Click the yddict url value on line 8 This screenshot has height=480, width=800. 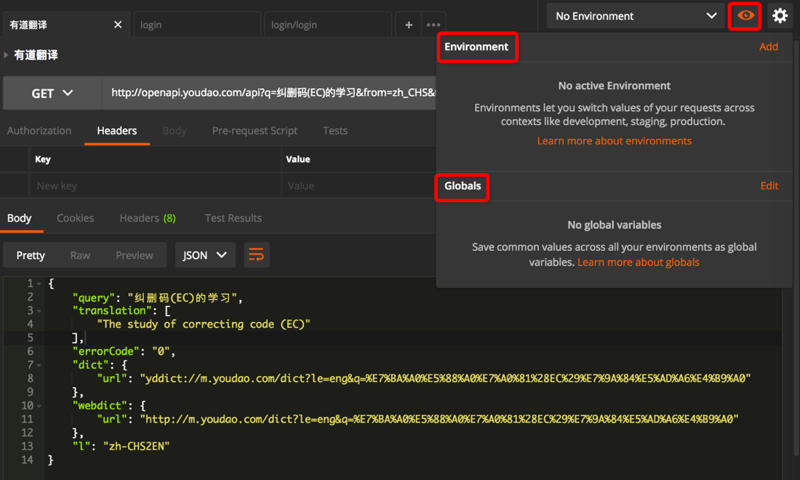coord(445,378)
